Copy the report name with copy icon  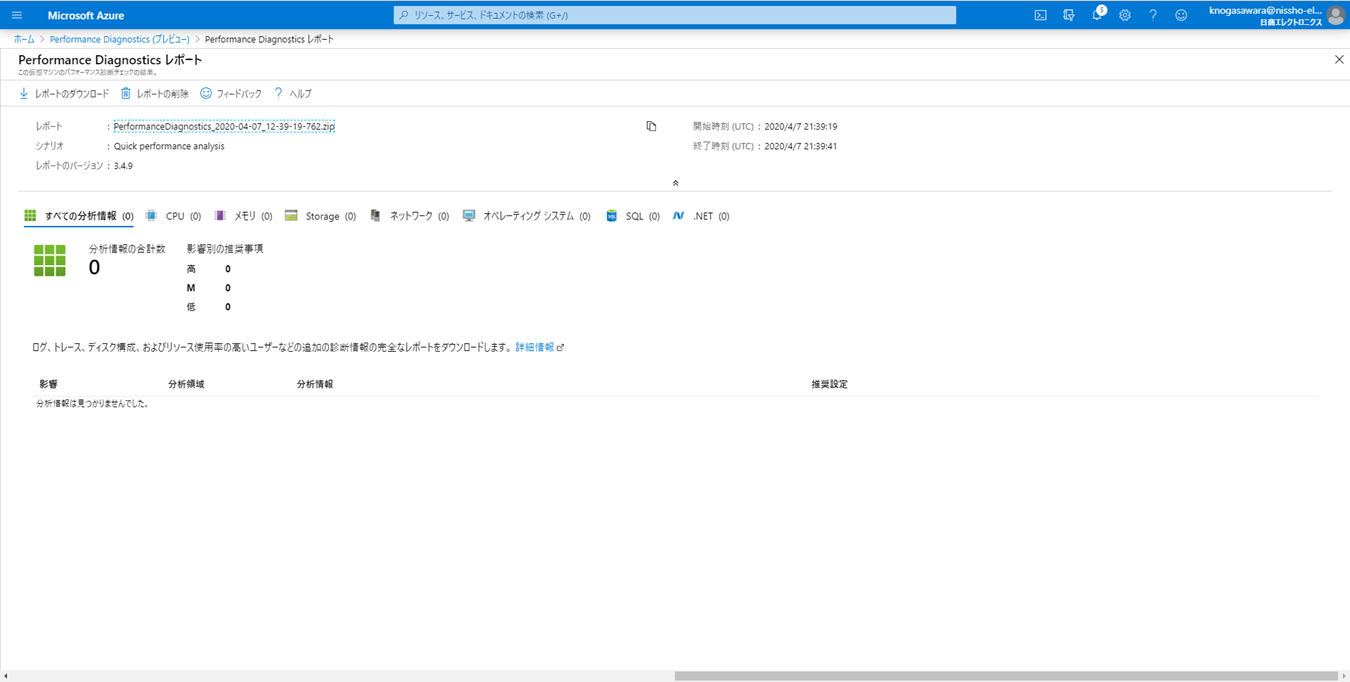pos(651,126)
